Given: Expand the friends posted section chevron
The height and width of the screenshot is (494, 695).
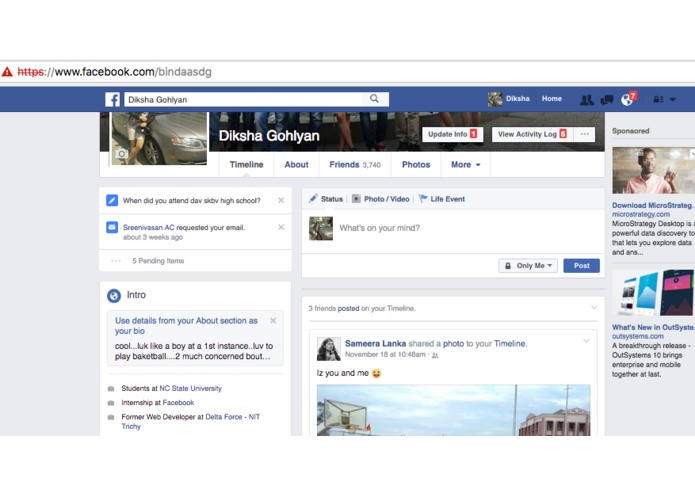Looking at the screenshot, I should tap(594, 307).
